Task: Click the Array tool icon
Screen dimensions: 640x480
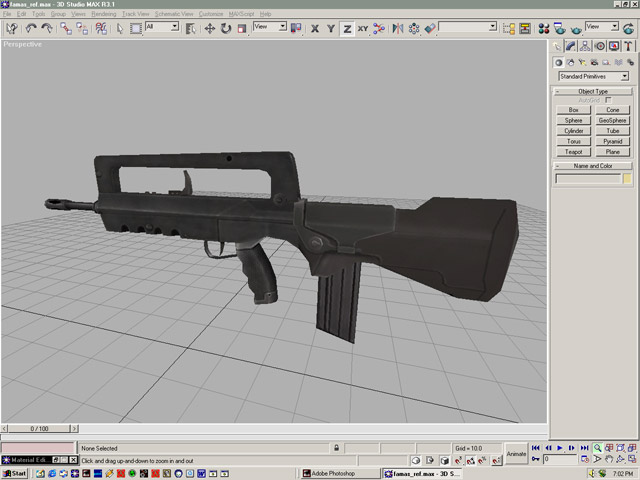Action: (x=414, y=28)
